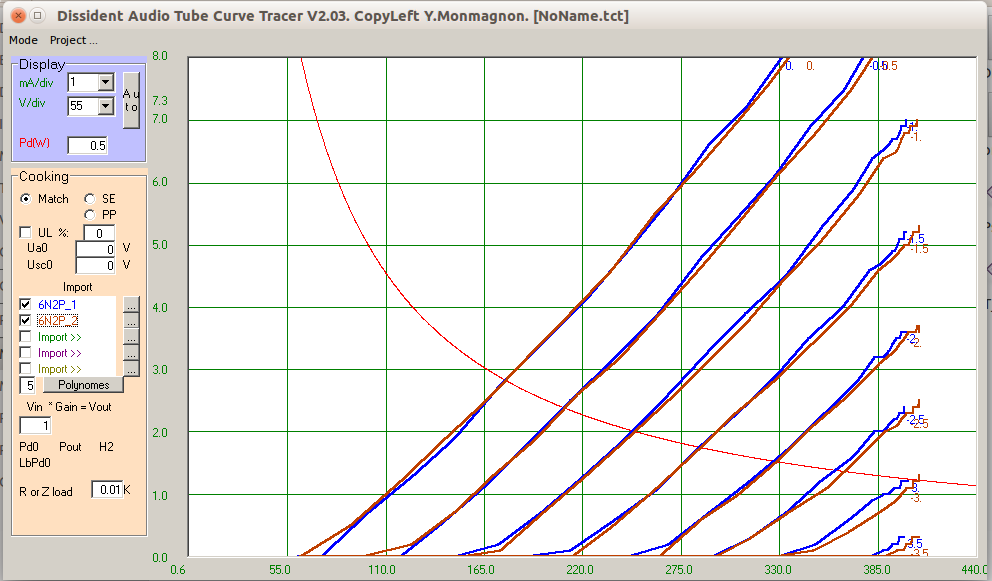
Task: Tick the green Import >> checkbox
Action: [26, 337]
